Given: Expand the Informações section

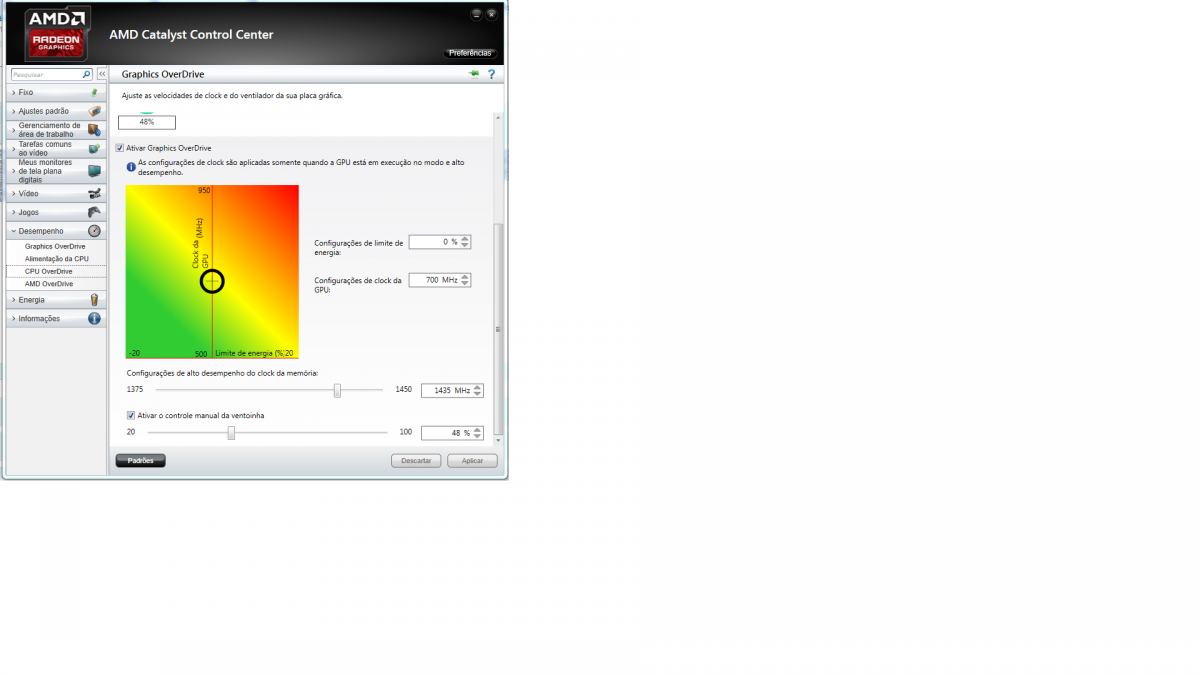Looking at the screenshot, I should (55, 318).
